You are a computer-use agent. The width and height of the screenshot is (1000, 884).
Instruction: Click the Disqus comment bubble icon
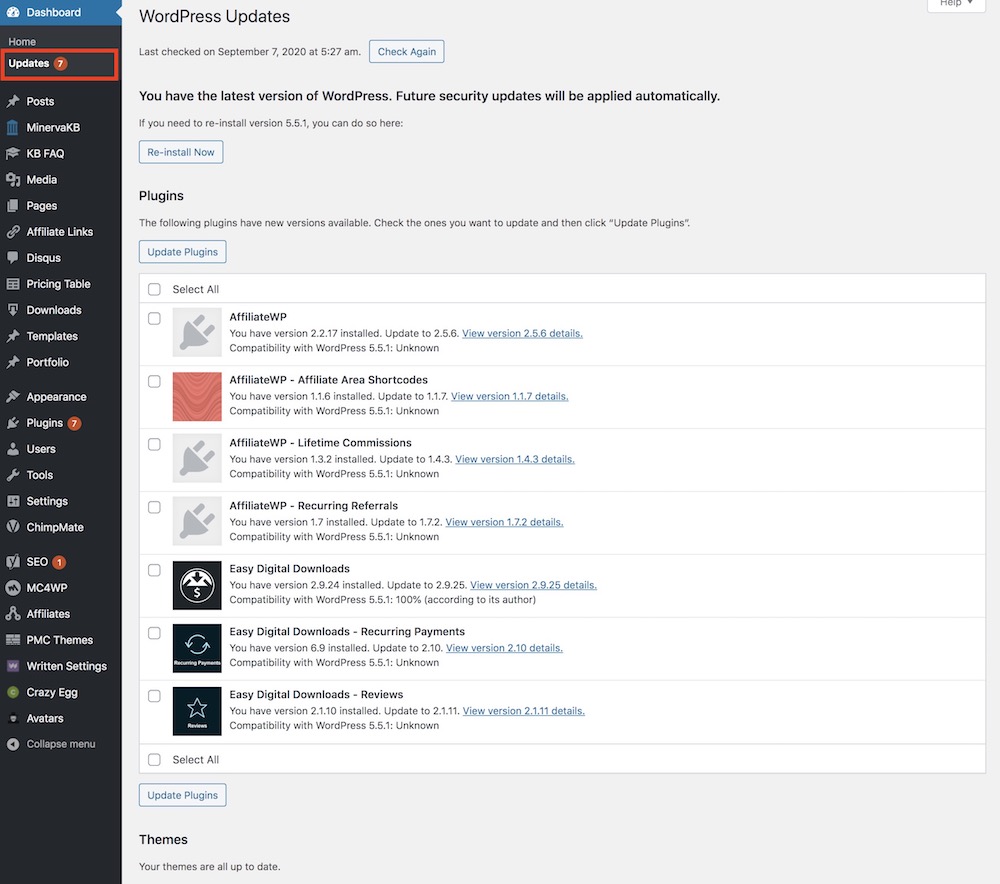[x=13, y=258]
